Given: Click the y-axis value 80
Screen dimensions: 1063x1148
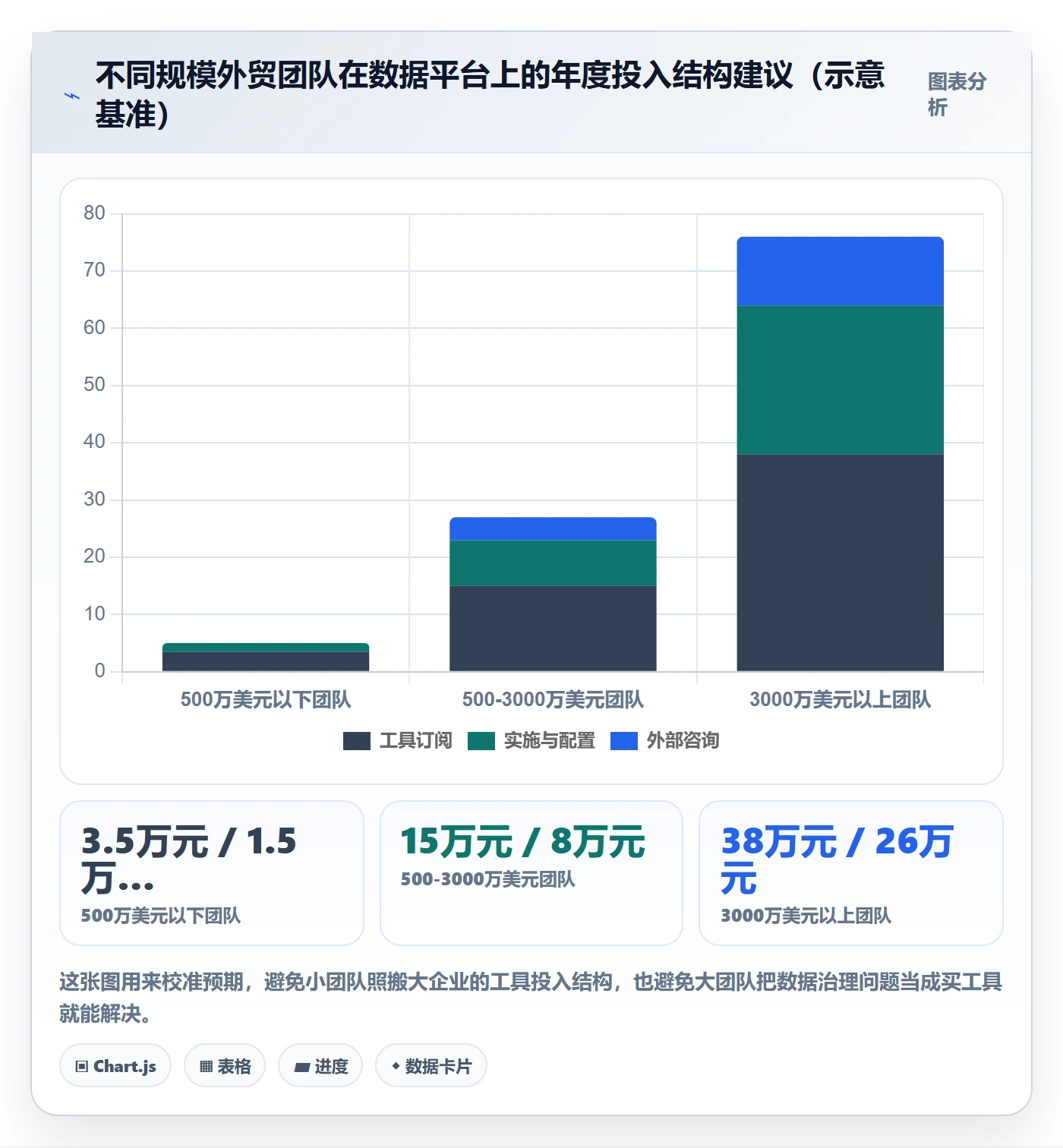Looking at the screenshot, I should click(x=94, y=213).
